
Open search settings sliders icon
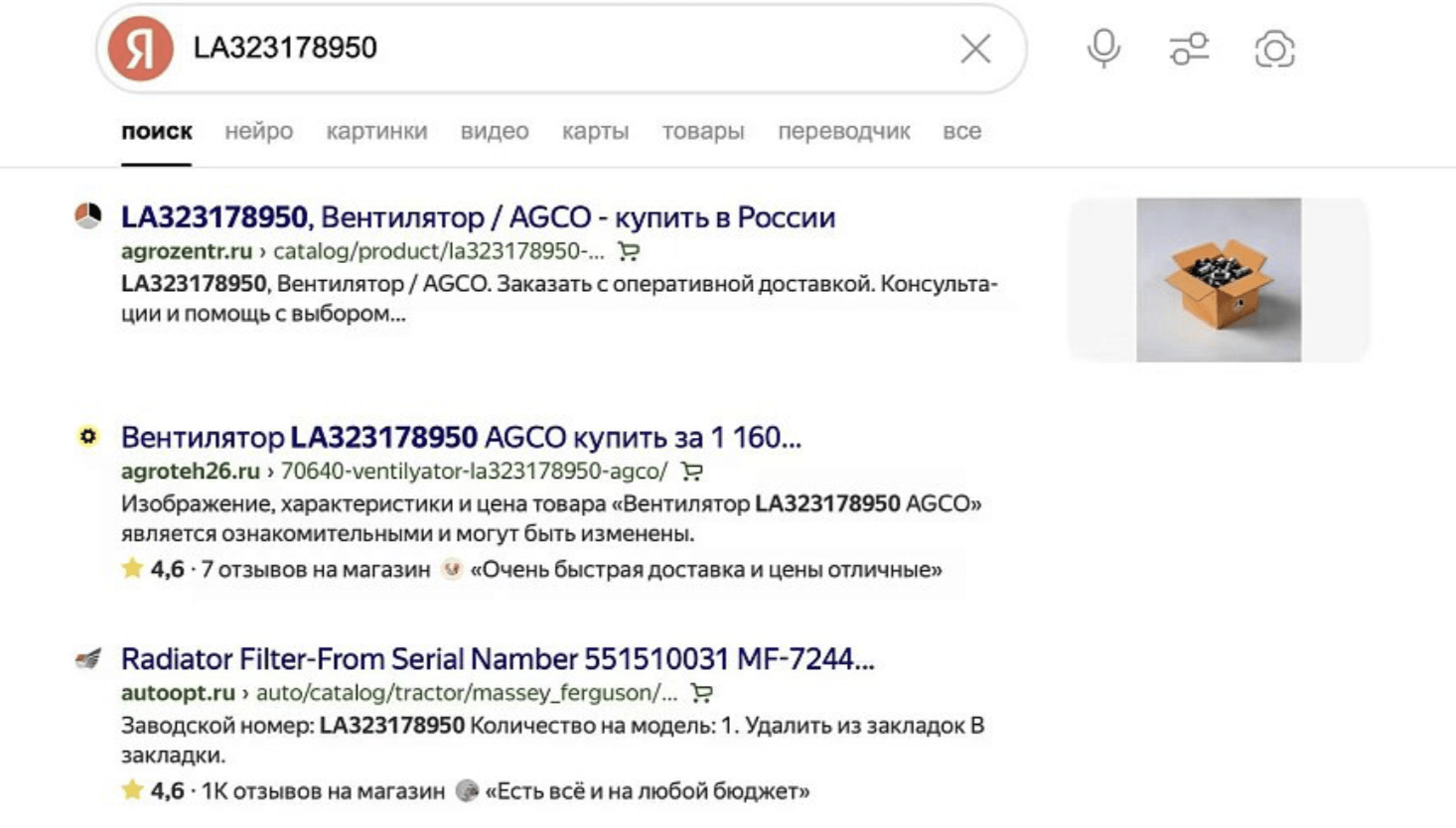click(1189, 49)
